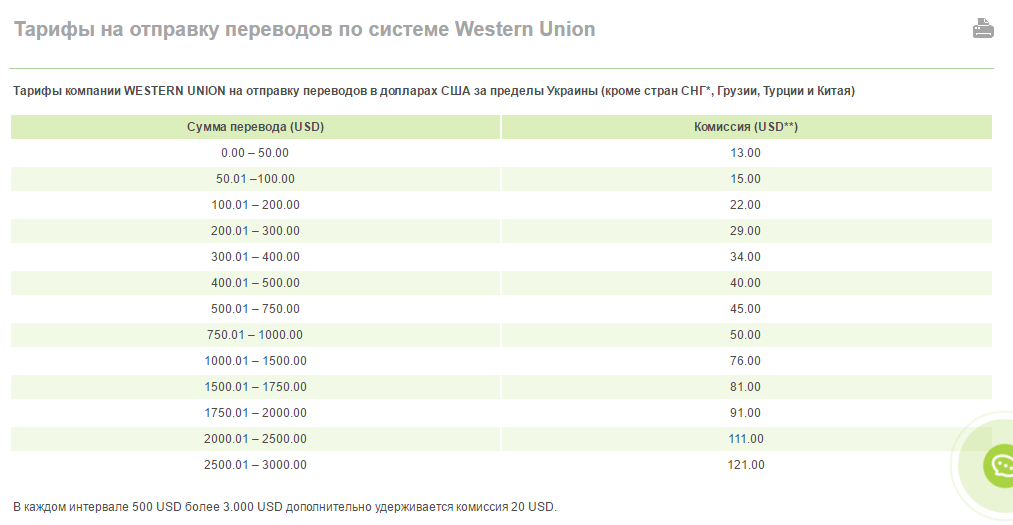Screen dimensions: 1013x525
Task: Click the 'Сумма перевода (USD)' column header
Action: [255, 127]
